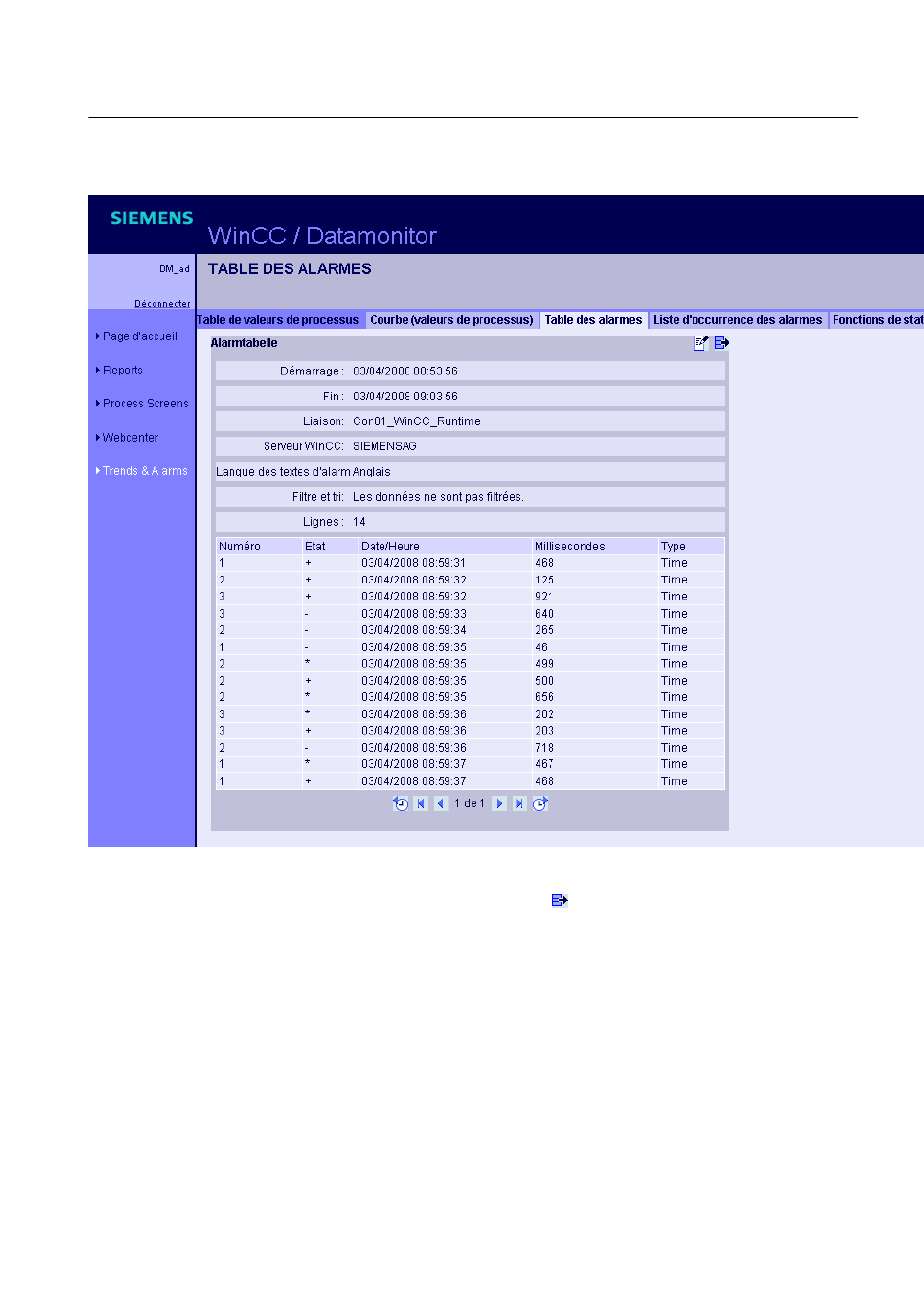
Task: Click the edit settings icon beside Alarmtabelle
Action: pyautogui.click(x=701, y=343)
